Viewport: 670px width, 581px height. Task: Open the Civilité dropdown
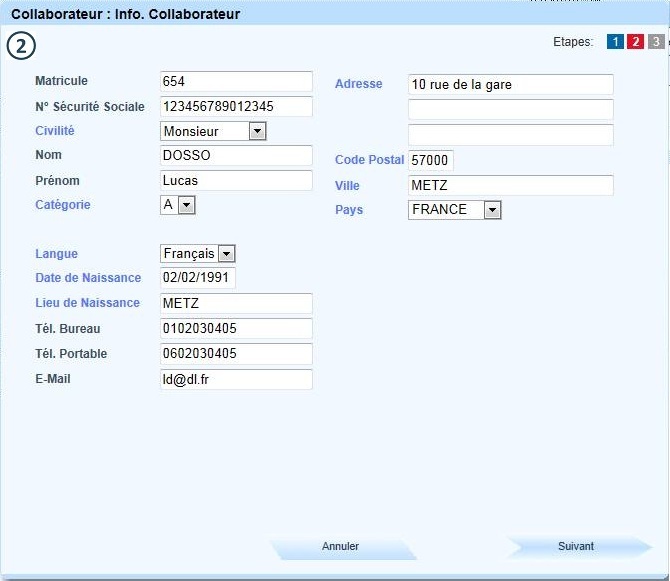click(x=257, y=131)
